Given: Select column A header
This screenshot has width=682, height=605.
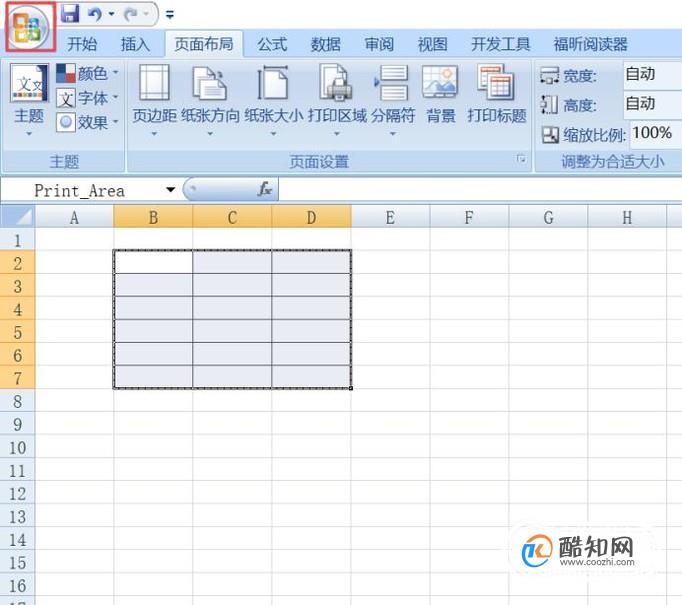Looking at the screenshot, I should coord(74,217).
